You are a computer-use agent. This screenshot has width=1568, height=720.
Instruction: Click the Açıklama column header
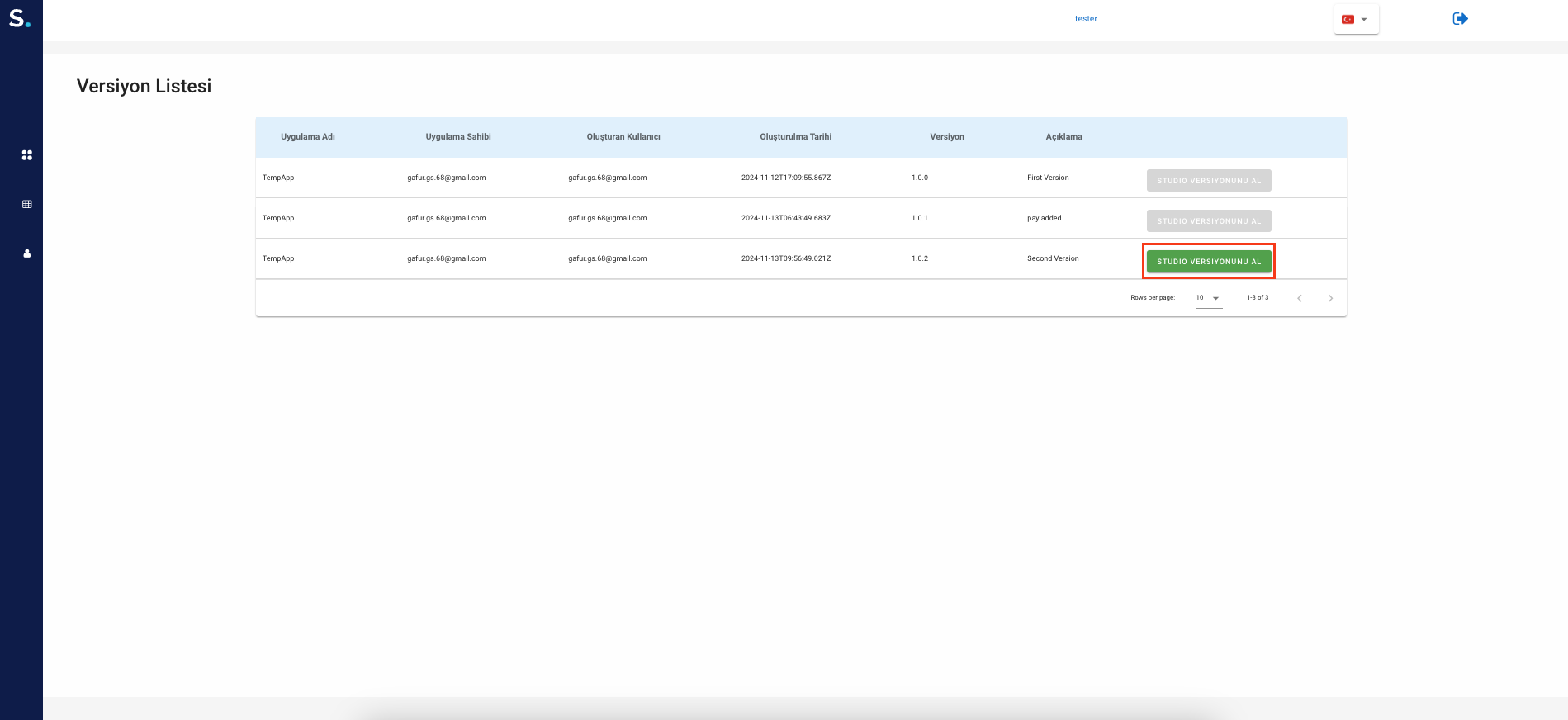pos(1063,137)
